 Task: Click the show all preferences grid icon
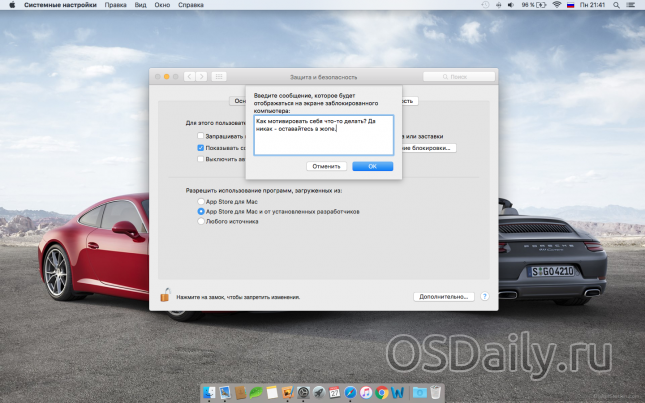pos(219,76)
